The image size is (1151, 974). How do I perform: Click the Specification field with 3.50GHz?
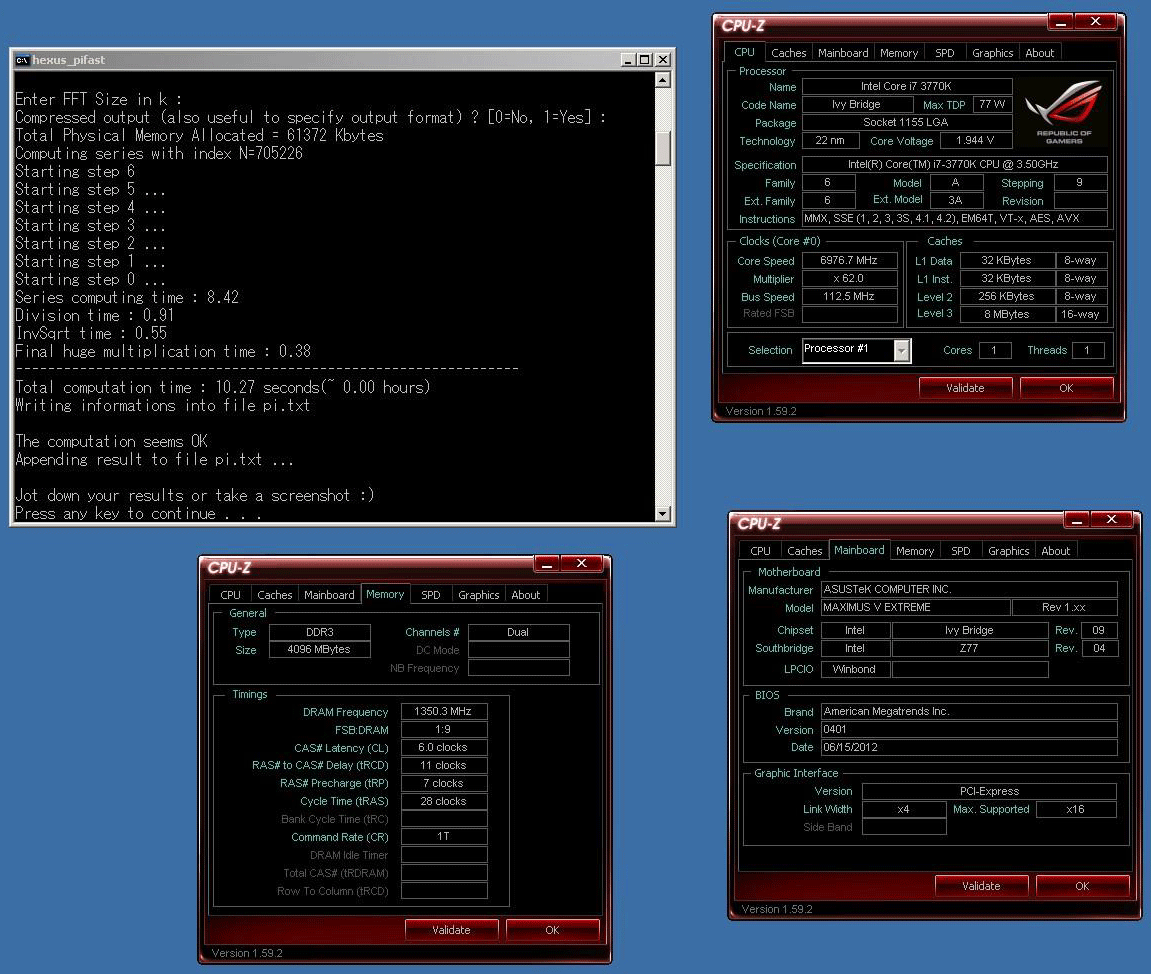[954, 164]
